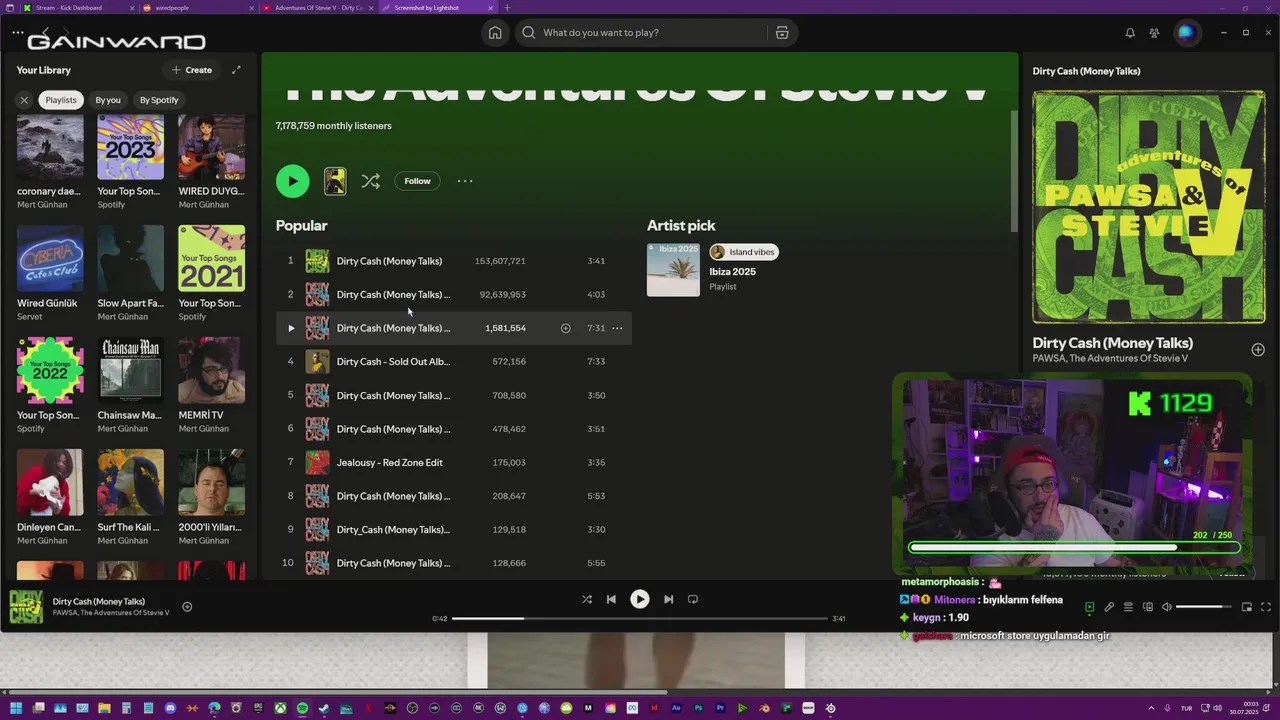The width and height of the screenshot is (1280, 720).
Task: Open the miniplayer
Action: point(1247,607)
